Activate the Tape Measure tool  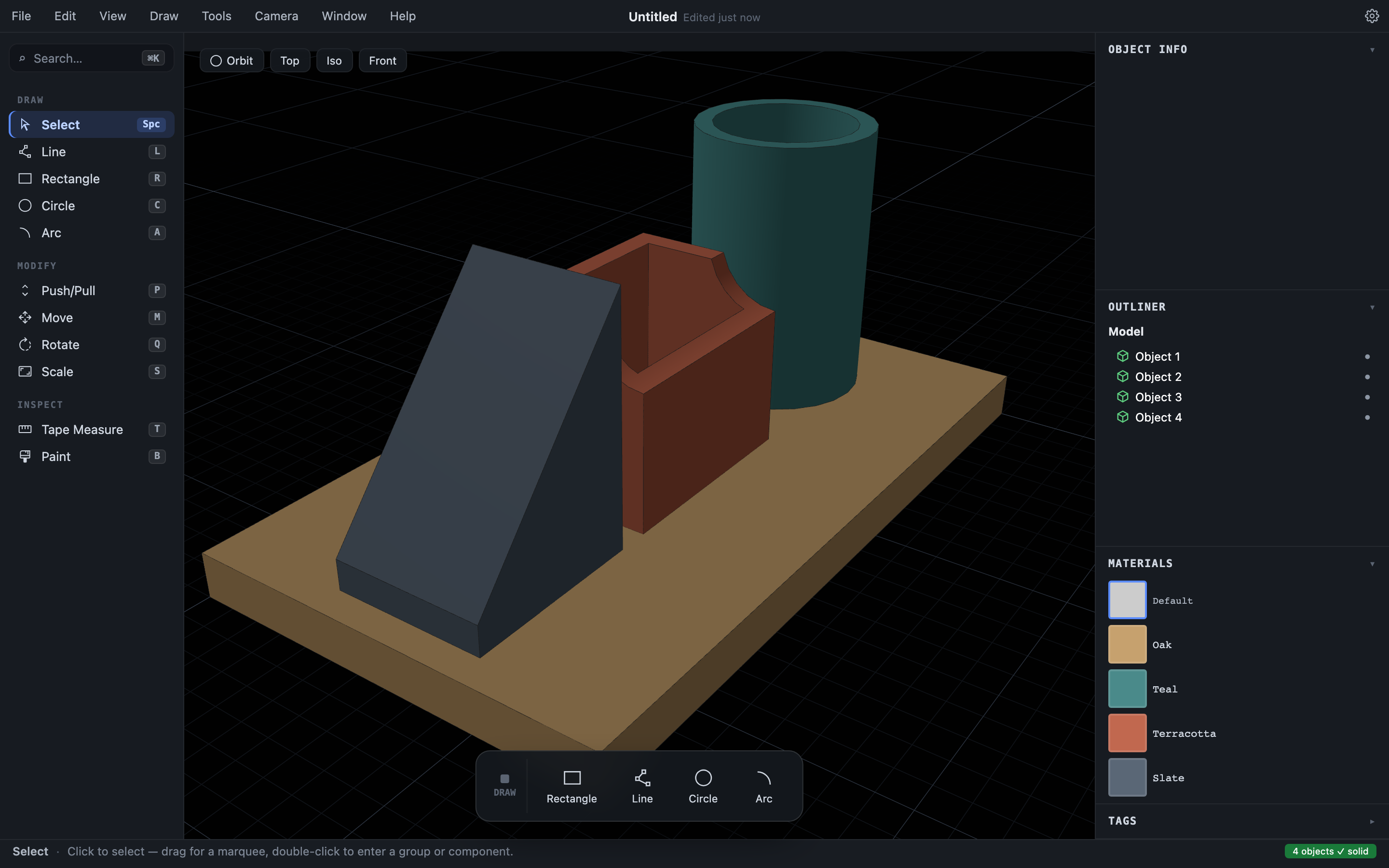point(91,429)
